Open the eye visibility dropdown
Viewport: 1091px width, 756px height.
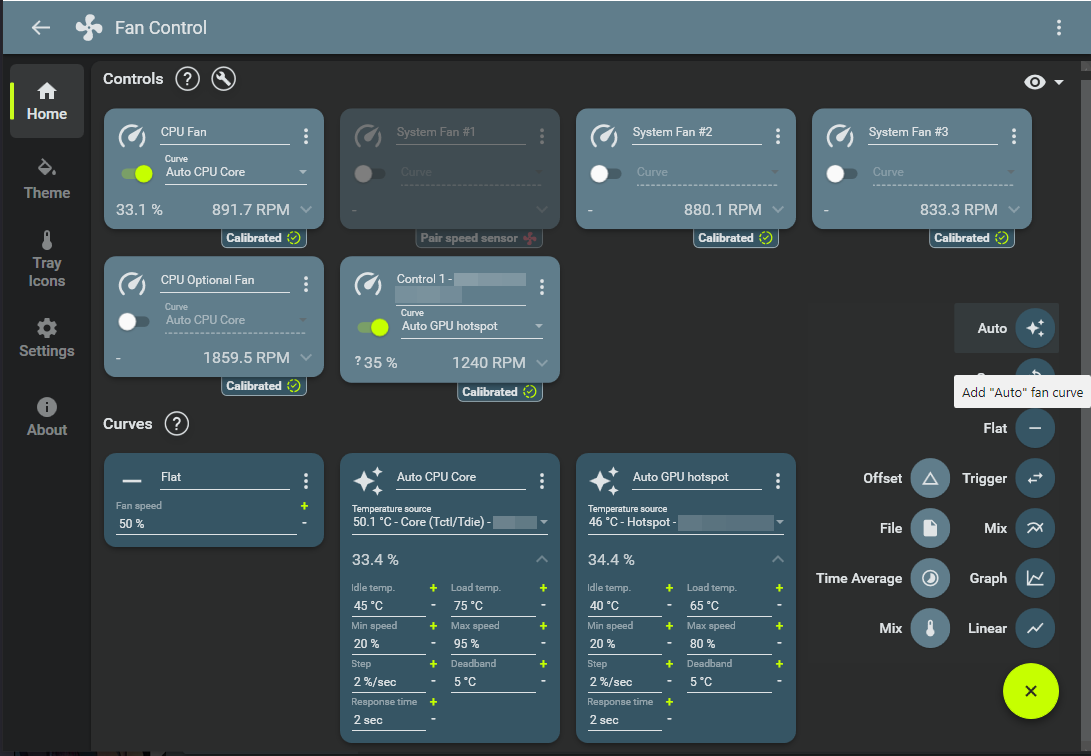1044,82
